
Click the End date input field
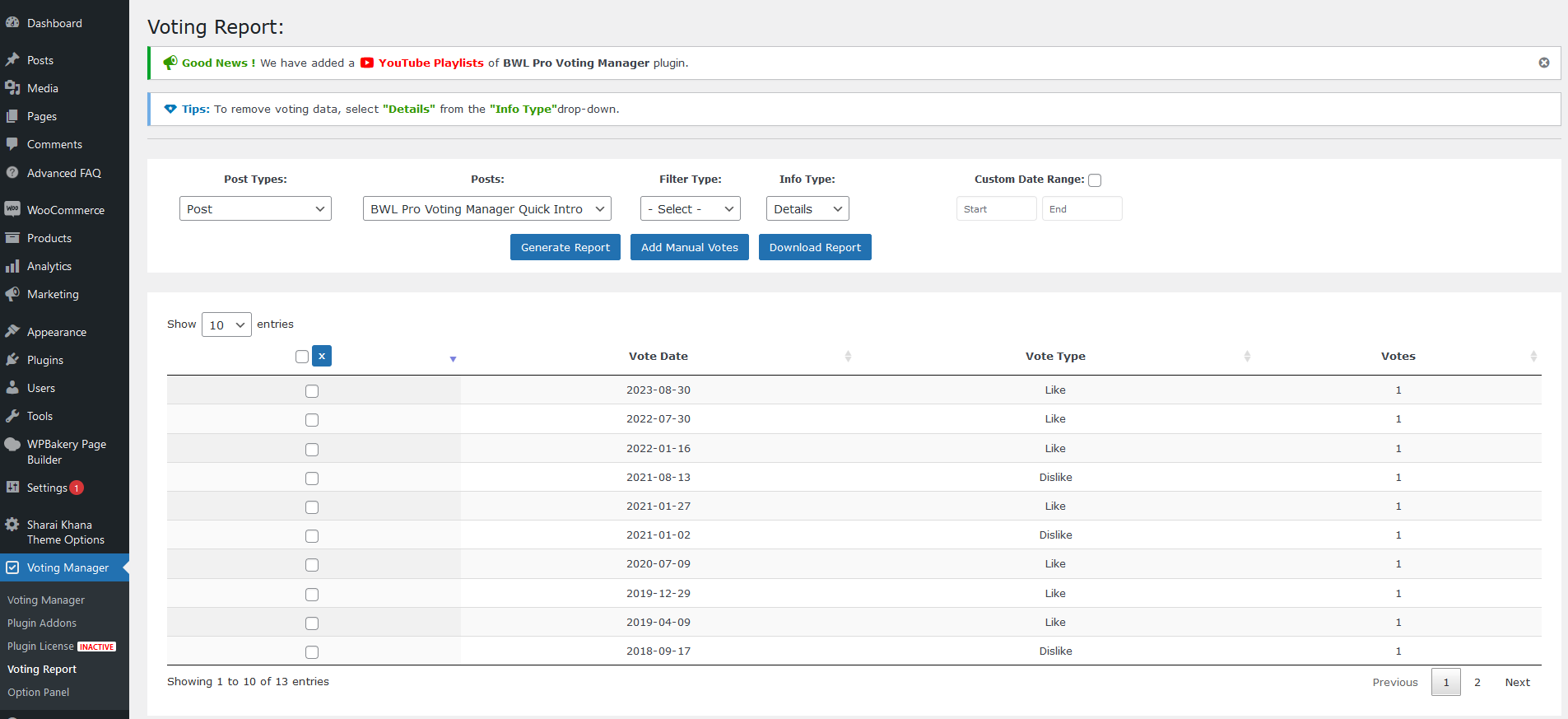click(1082, 208)
